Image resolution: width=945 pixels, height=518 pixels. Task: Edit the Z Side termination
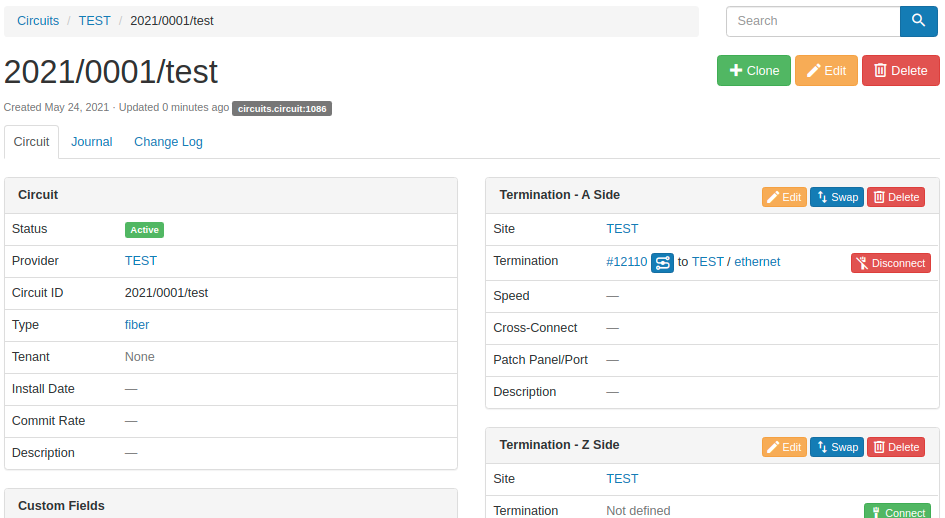[784, 447]
